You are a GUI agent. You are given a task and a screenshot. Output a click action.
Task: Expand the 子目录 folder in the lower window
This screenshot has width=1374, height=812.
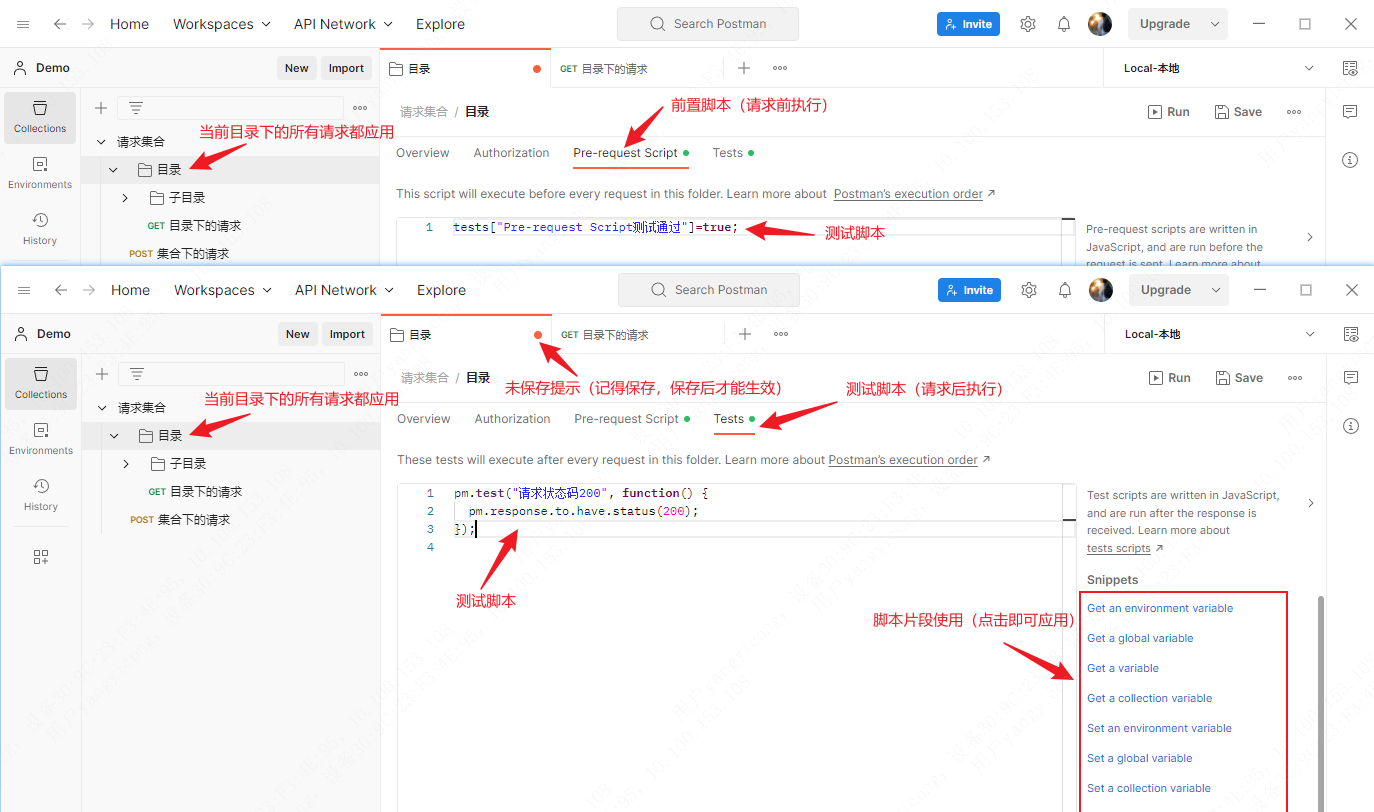[126, 464]
